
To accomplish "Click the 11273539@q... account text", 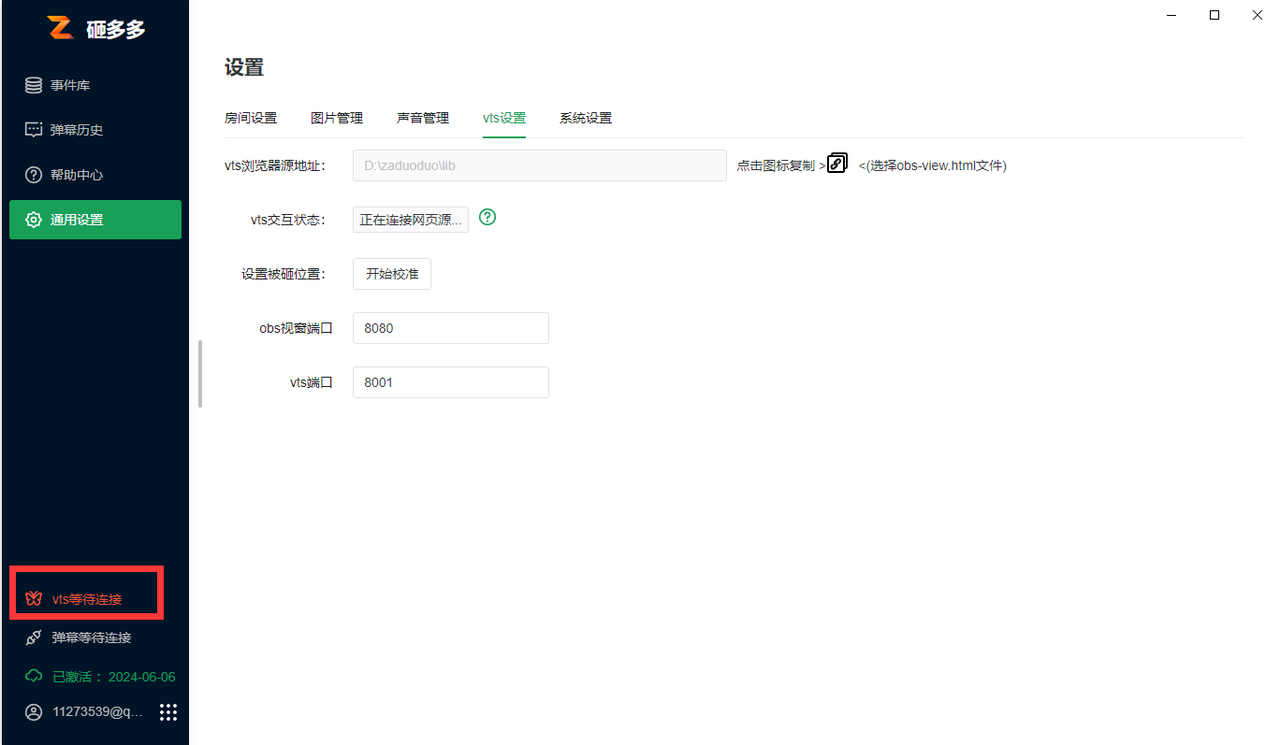I will (x=98, y=712).
